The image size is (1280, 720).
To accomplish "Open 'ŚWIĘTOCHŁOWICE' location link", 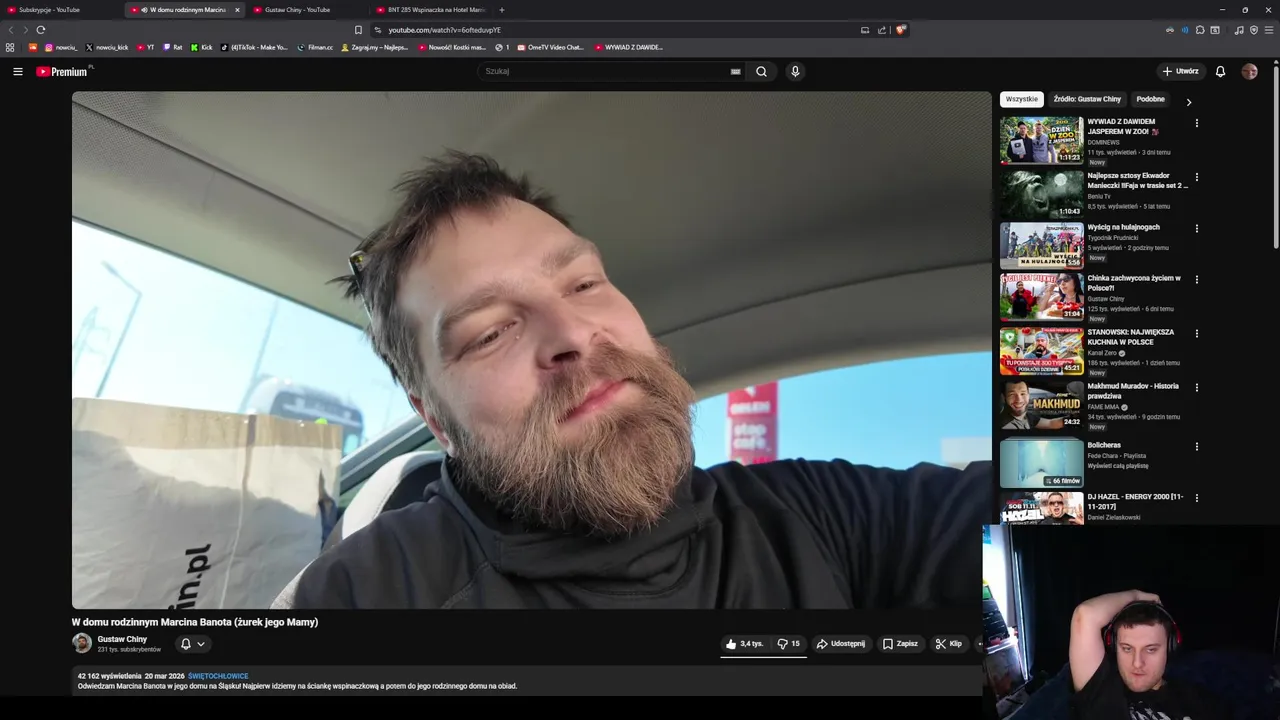I will pos(218,676).
